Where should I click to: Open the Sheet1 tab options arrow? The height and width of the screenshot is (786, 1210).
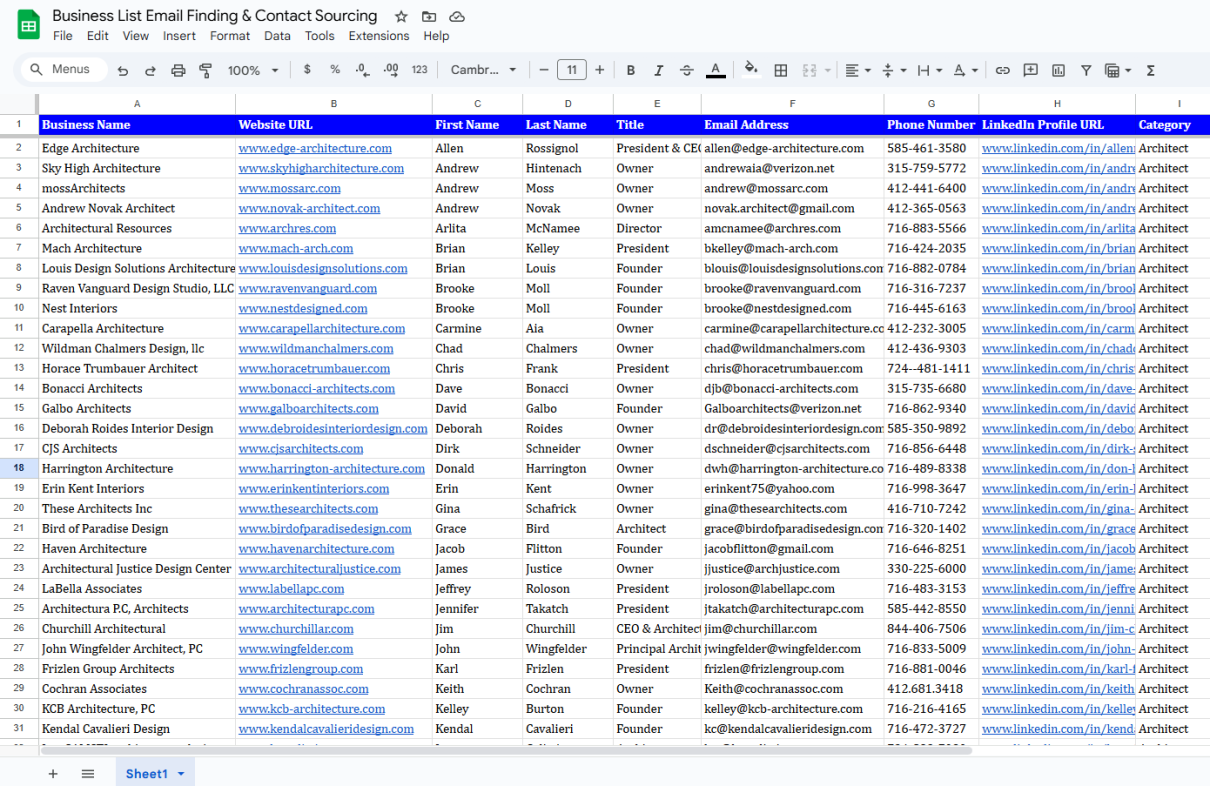coord(181,774)
